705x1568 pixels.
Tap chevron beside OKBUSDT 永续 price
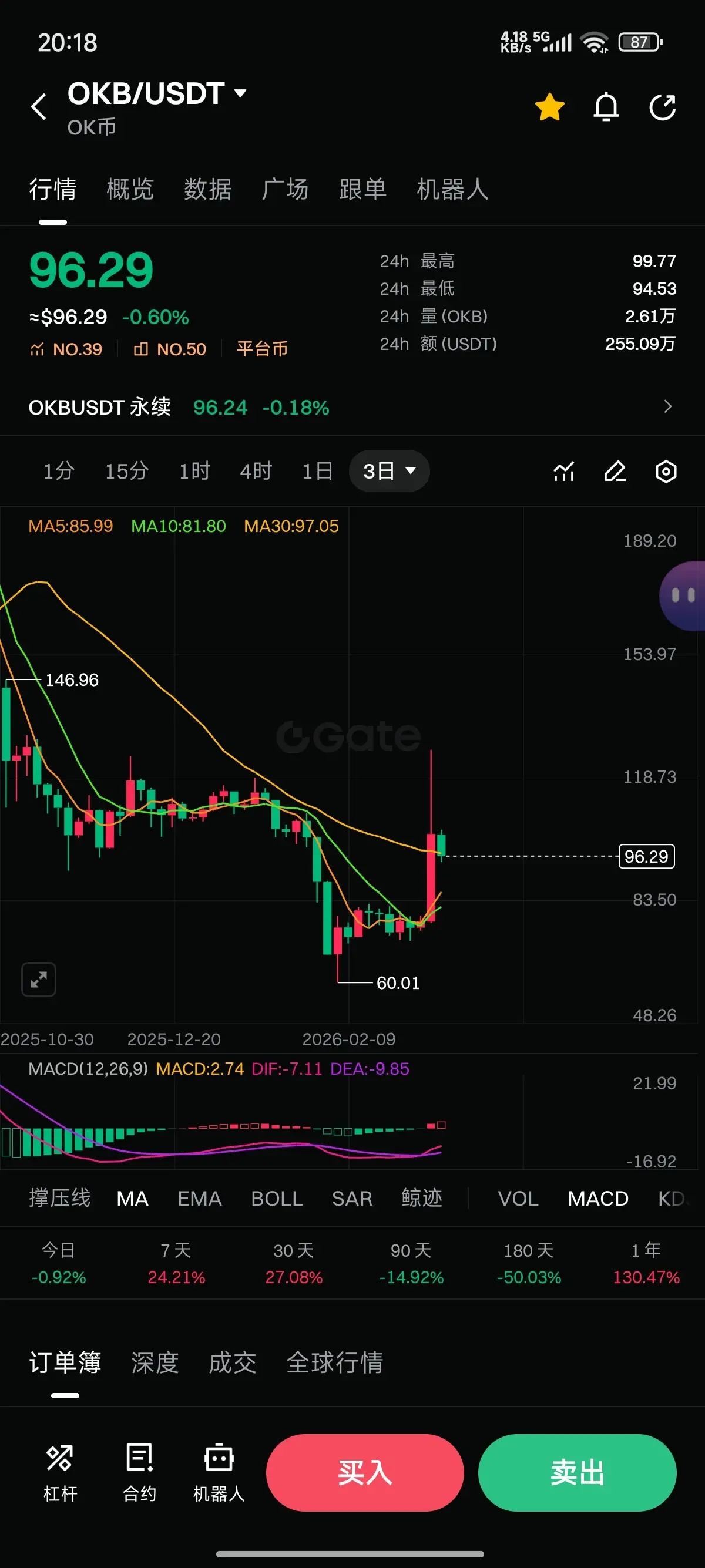click(x=668, y=406)
